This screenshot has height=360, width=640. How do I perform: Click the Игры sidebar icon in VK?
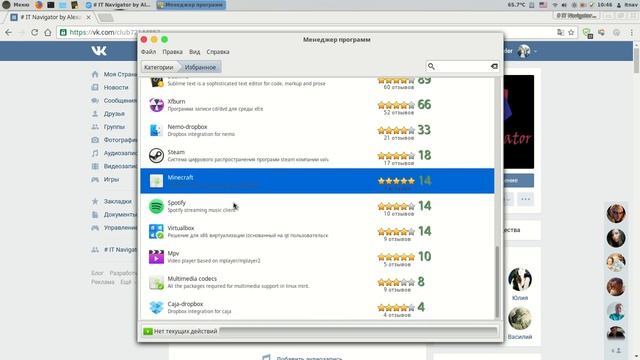pyautogui.click(x=95, y=179)
